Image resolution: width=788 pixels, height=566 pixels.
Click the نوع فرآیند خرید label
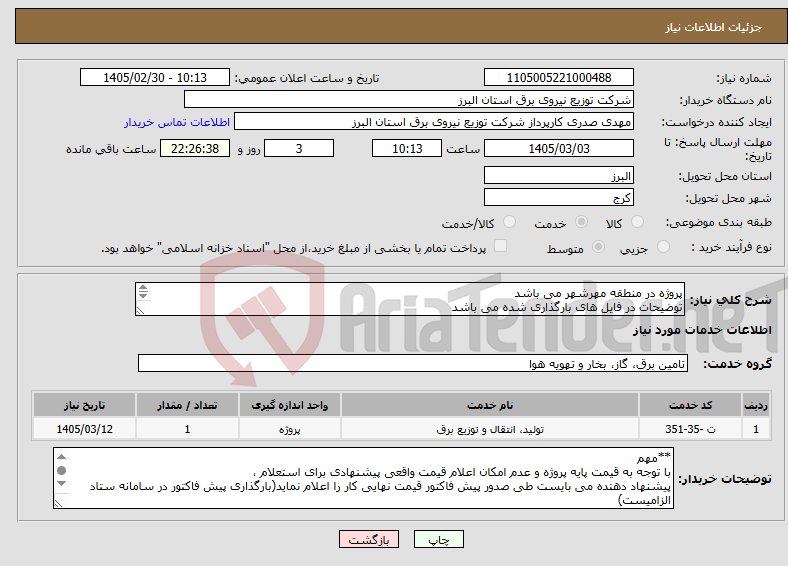click(x=732, y=247)
